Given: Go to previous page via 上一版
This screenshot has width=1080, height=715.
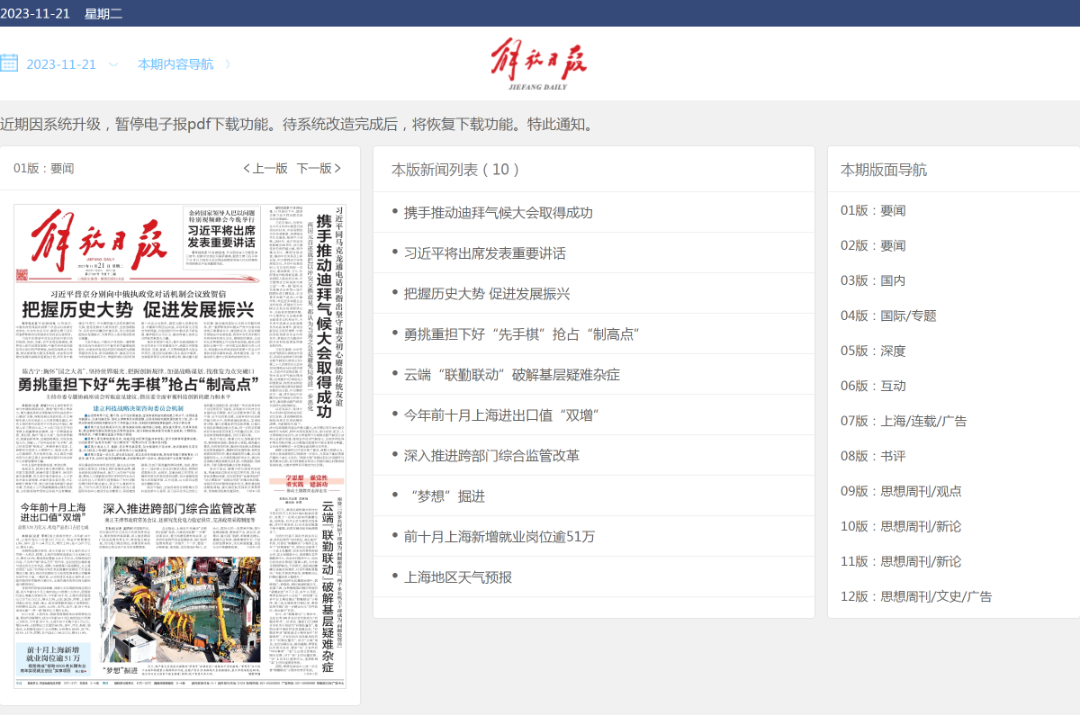Looking at the screenshot, I should click(x=265, y=168).
